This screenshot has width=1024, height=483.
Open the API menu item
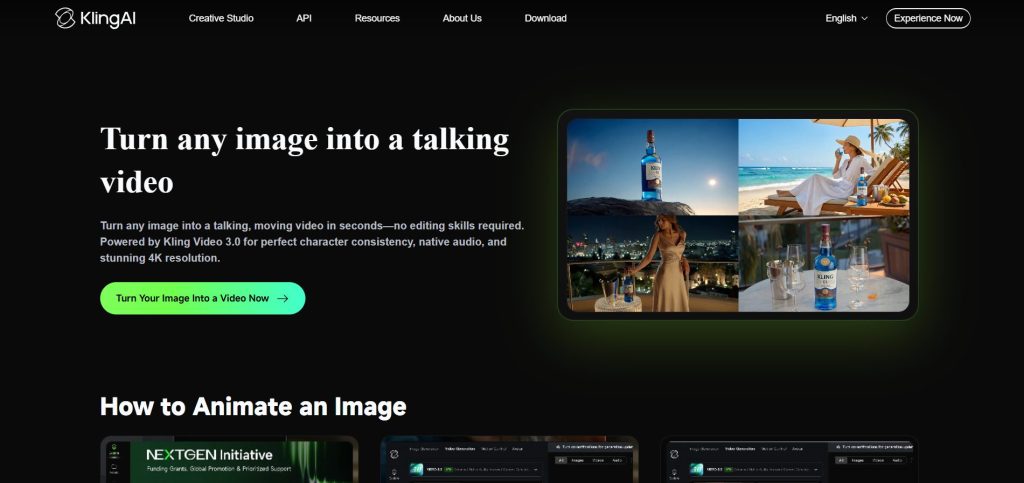pyautogui.click(x=304, y=18)
